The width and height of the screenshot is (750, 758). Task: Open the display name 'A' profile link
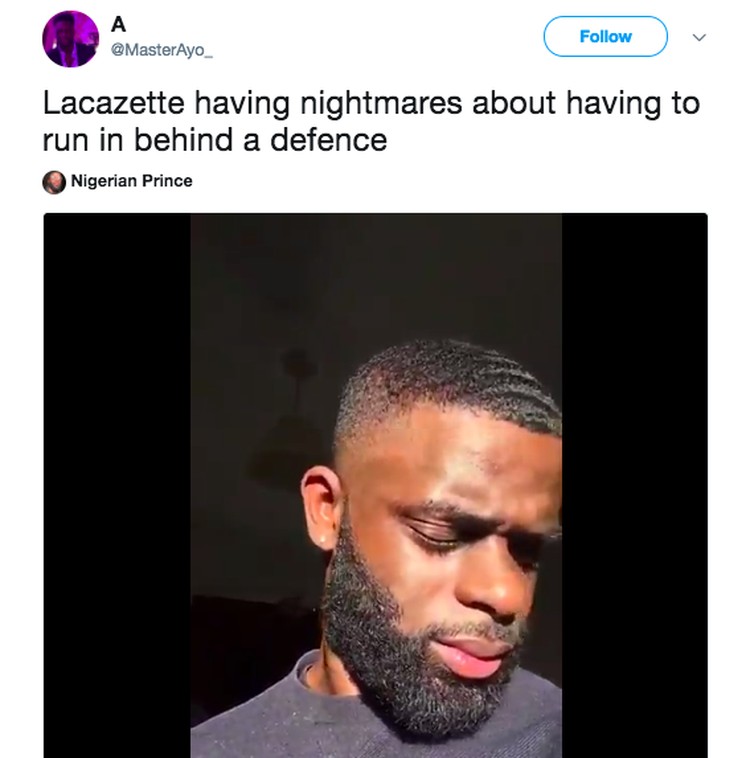point(118,24)
